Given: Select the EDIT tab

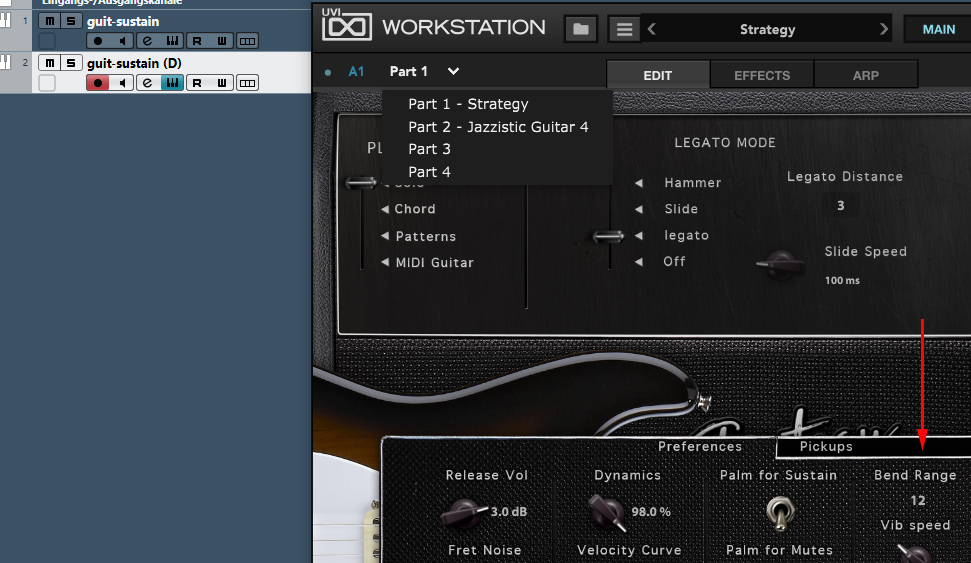Looking at the screenshot, I should [x=658, y=75].
